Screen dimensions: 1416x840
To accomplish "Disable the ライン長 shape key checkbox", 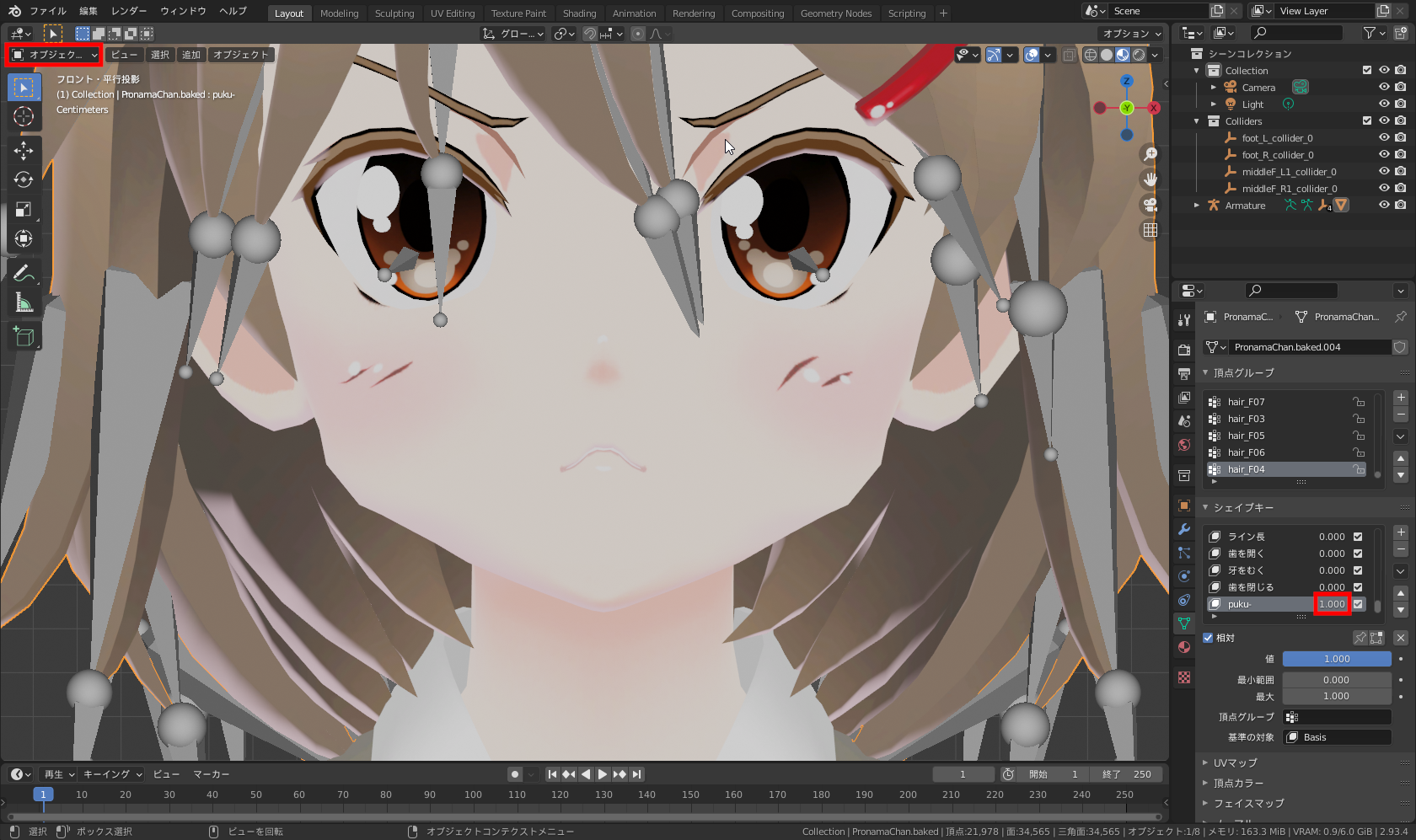I will coord(1358,537).
